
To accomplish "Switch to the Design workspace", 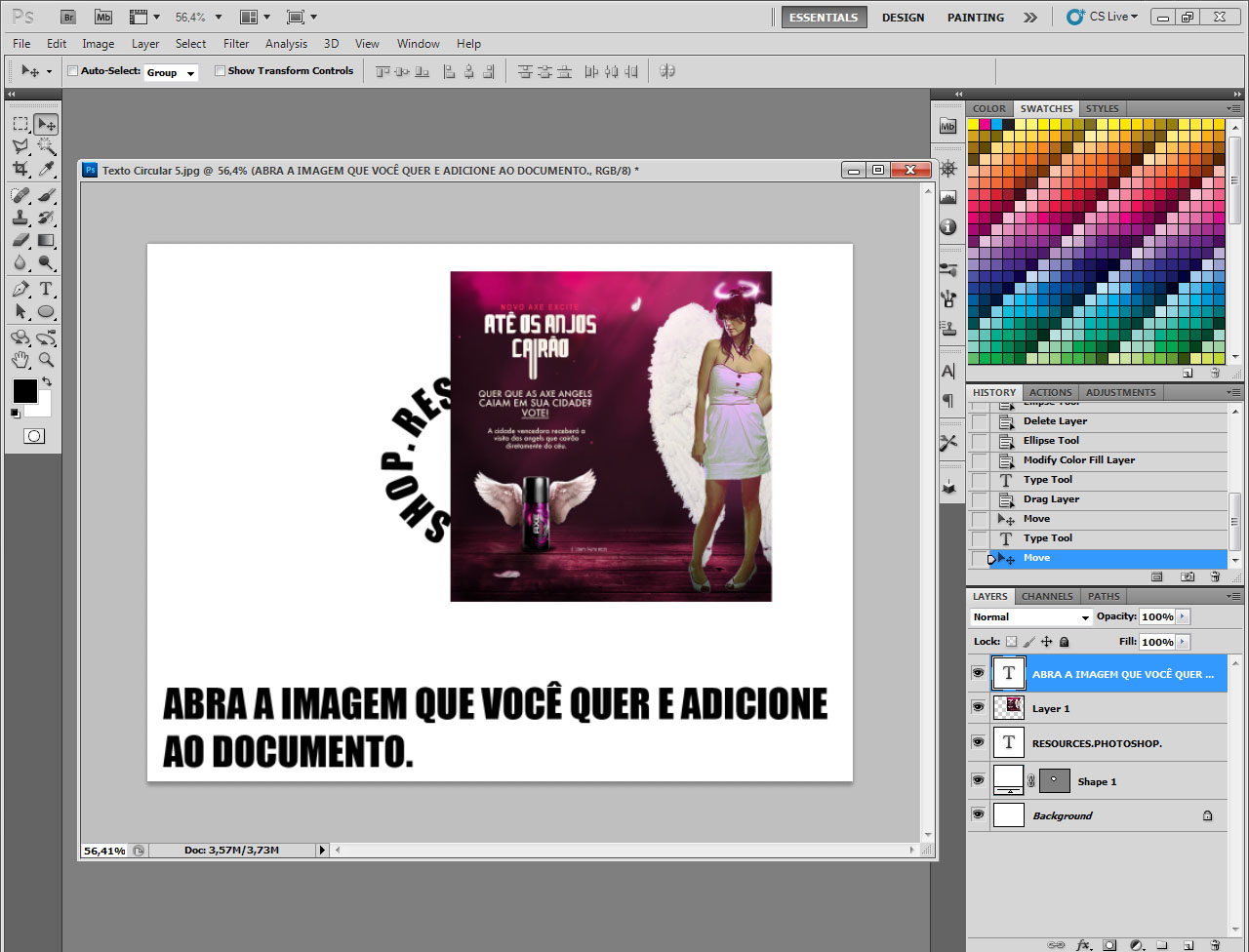I will pyautogui.click(x=903, y=18).
